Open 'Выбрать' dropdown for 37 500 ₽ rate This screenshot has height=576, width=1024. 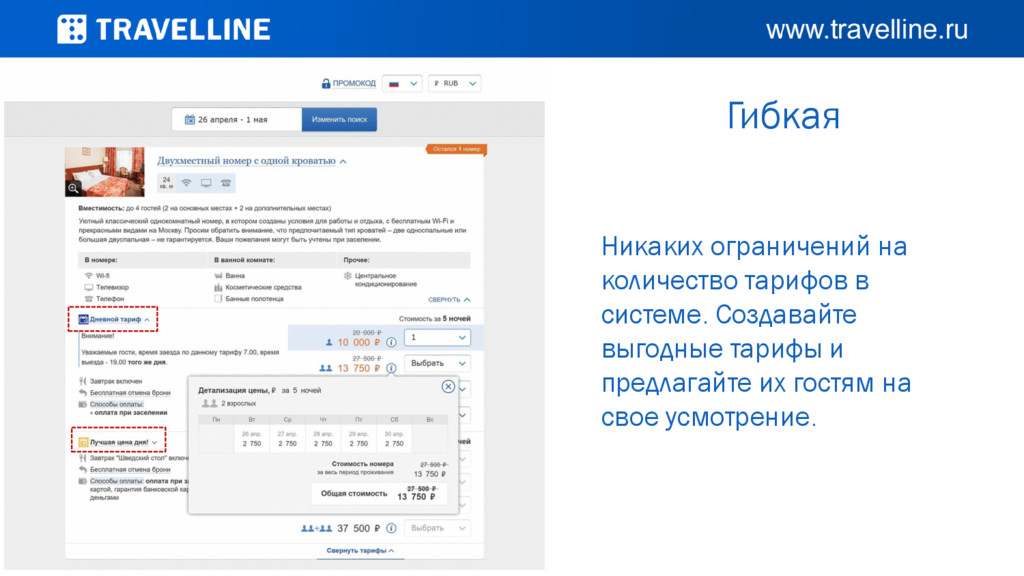(x=437, y=528)
